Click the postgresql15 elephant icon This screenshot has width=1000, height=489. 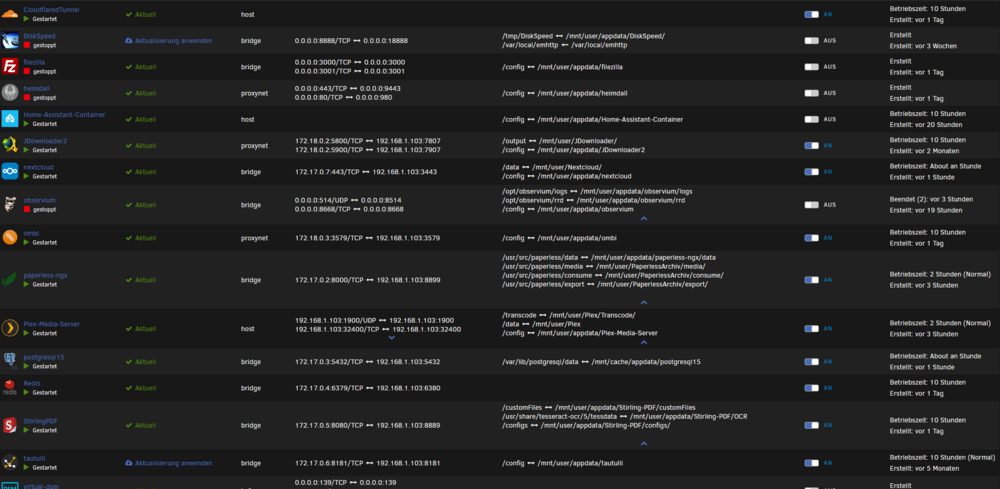click(10, 361)
